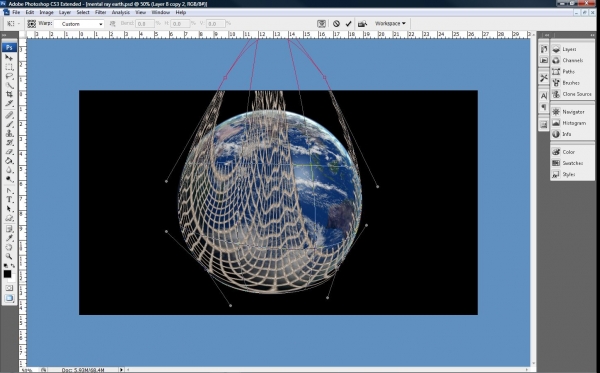Select the Paint Bucket tool
Viewport: 600px width, 373px height.
[x=9, y=161]
